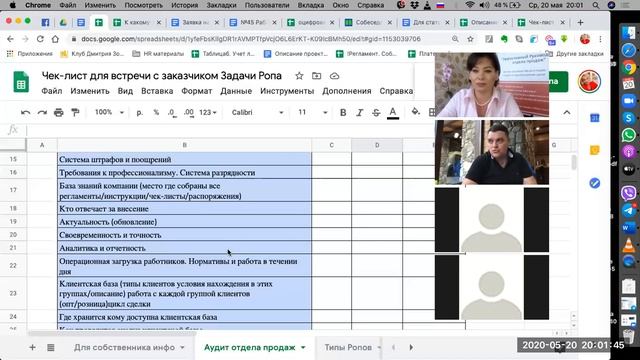Open the HR материалы bookmark folder

coord(158,53)
